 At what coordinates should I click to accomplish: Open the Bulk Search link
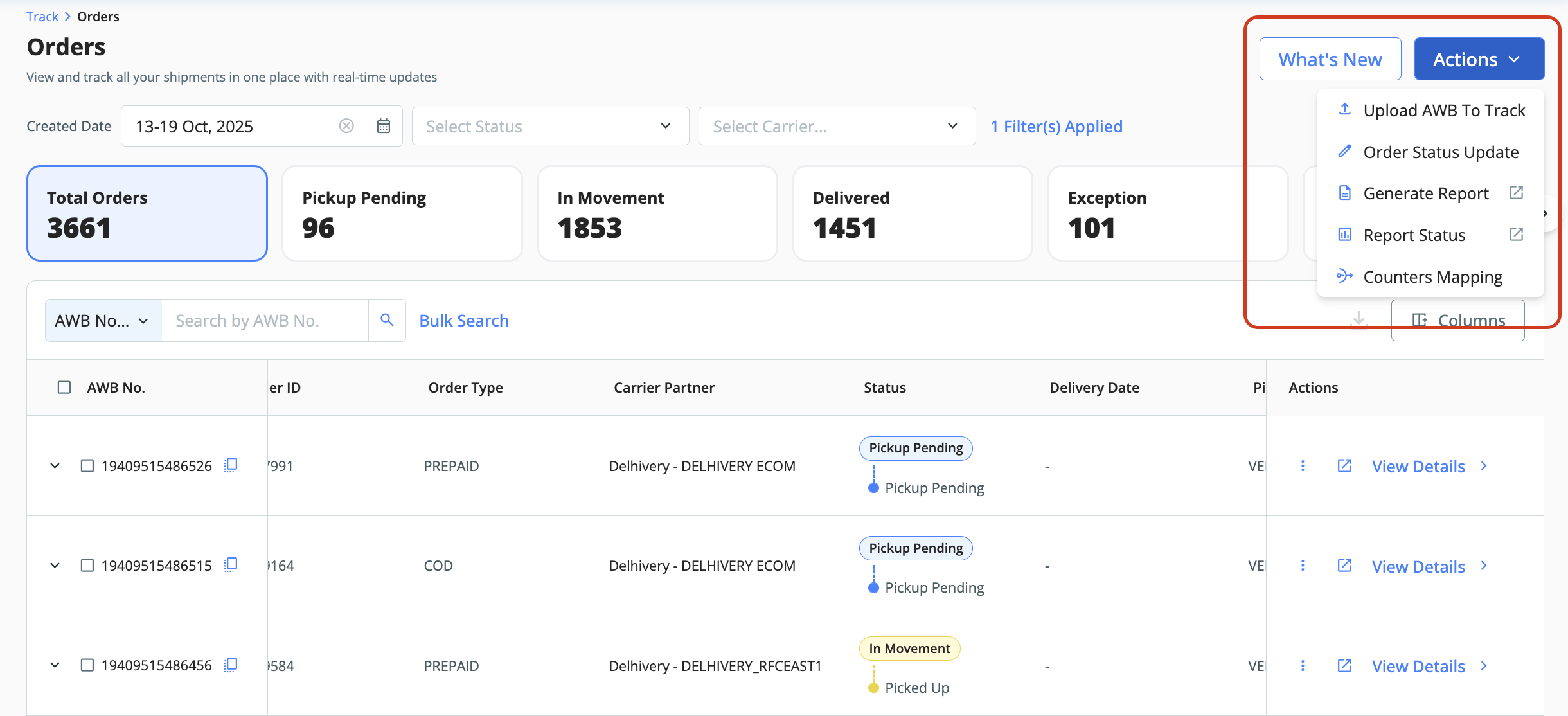[x=464, y=321]
